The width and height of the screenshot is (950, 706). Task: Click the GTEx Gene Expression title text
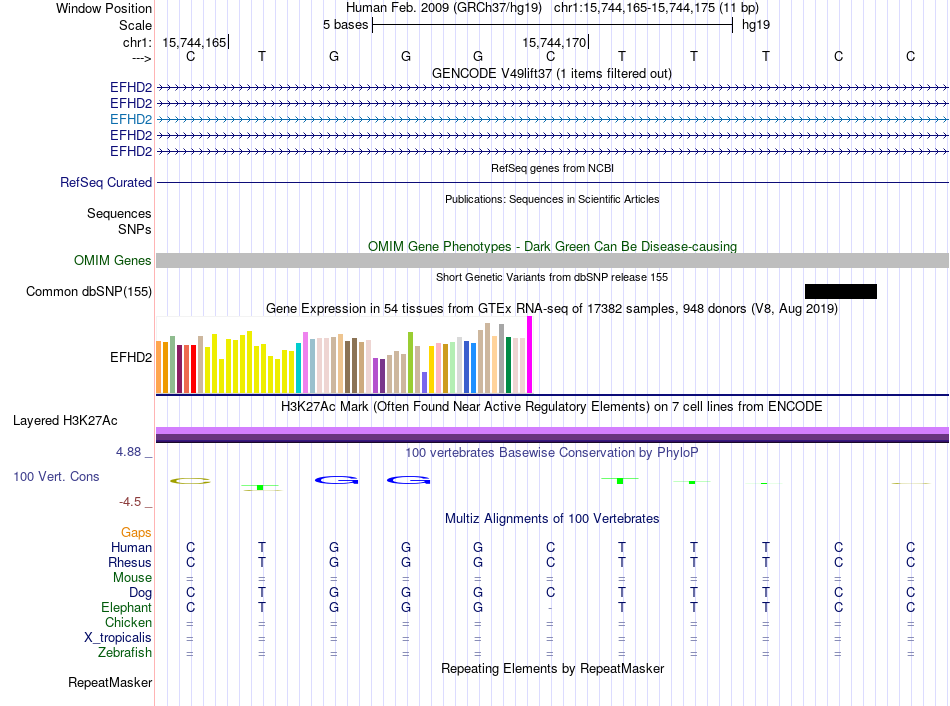tap(552, 308)
